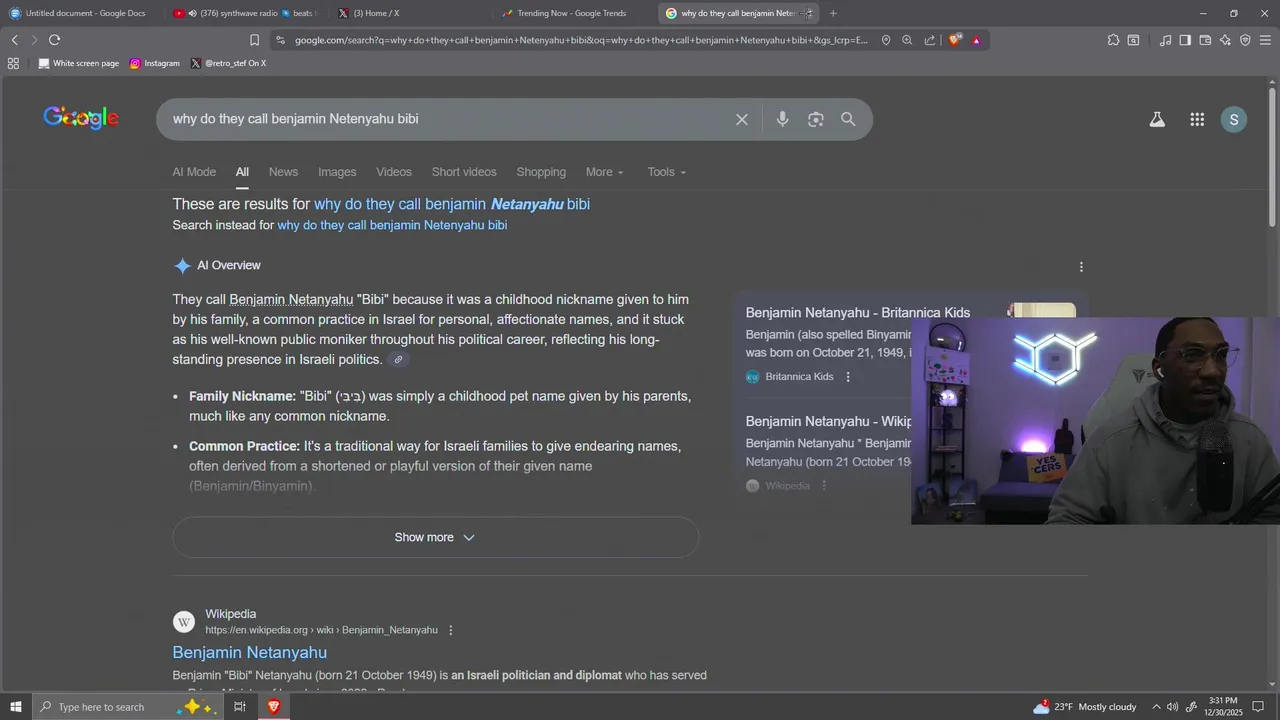Open a new browser tab

point(833,13)
